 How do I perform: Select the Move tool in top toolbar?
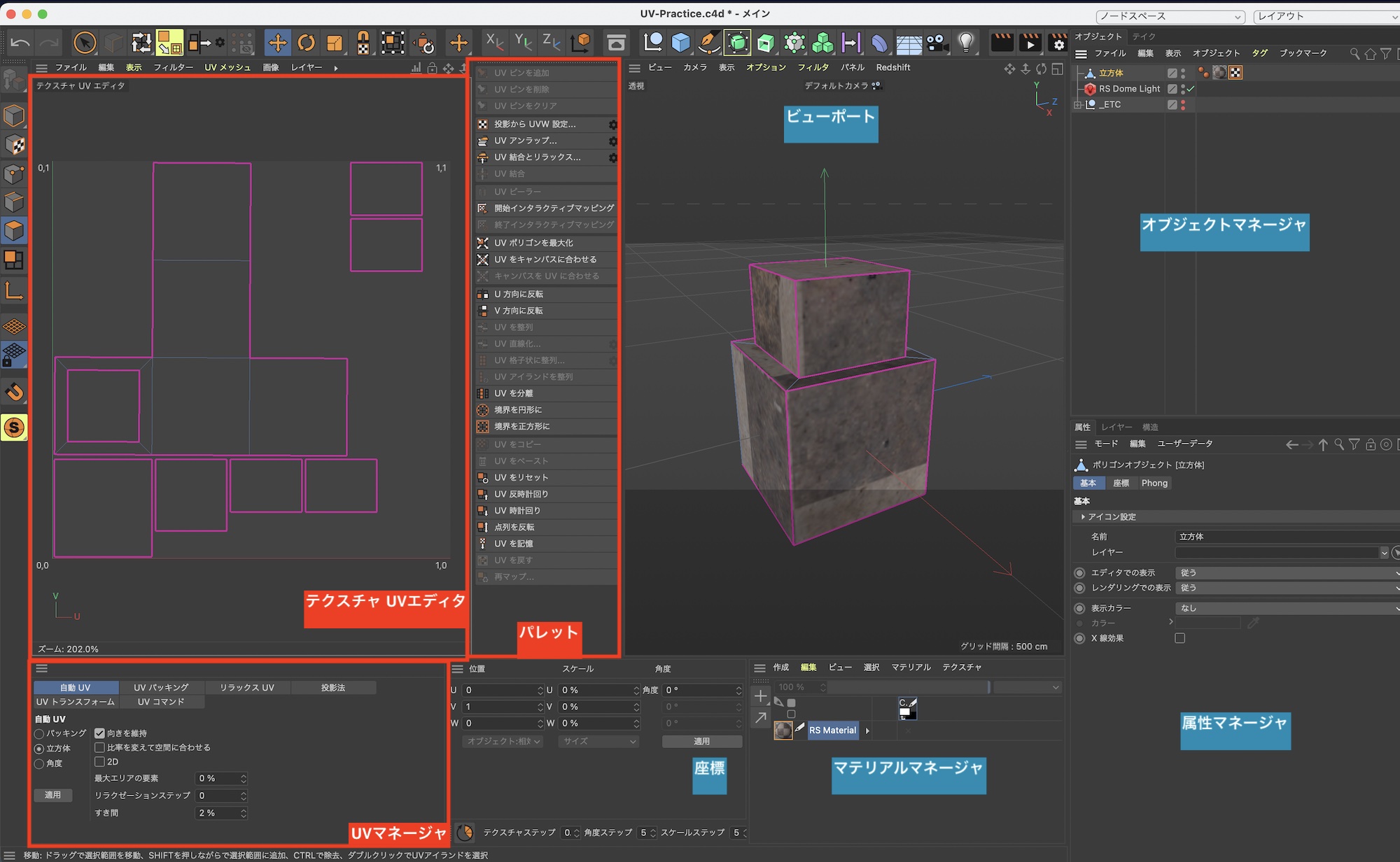point(277,43)
